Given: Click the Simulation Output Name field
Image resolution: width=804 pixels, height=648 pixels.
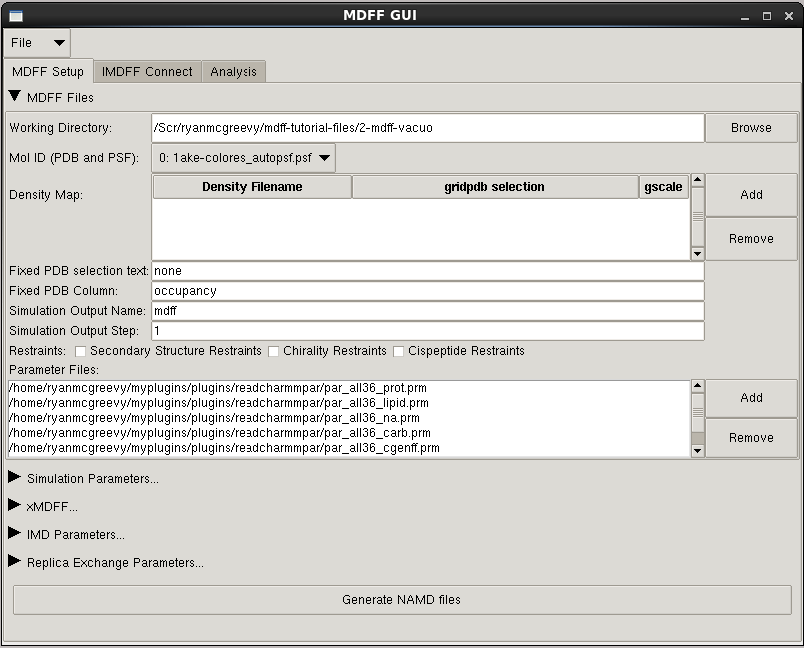Looking at the screenshot, I should (x=427, y=311).
